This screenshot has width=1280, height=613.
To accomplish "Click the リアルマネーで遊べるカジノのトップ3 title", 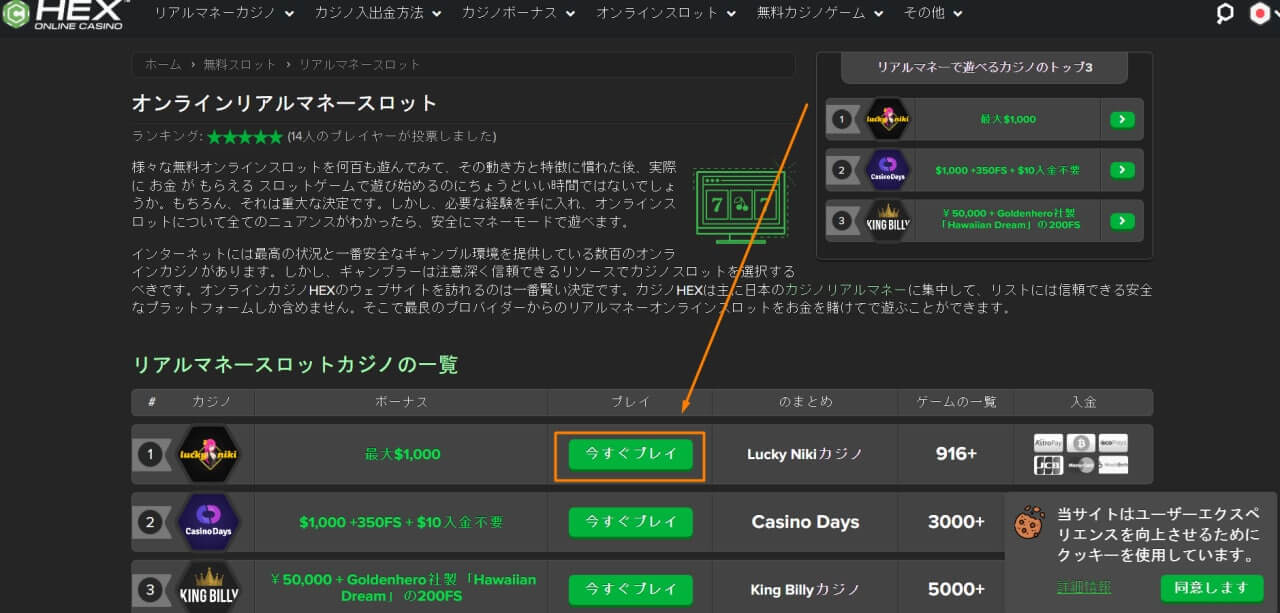I will click(x=984, y=68).
